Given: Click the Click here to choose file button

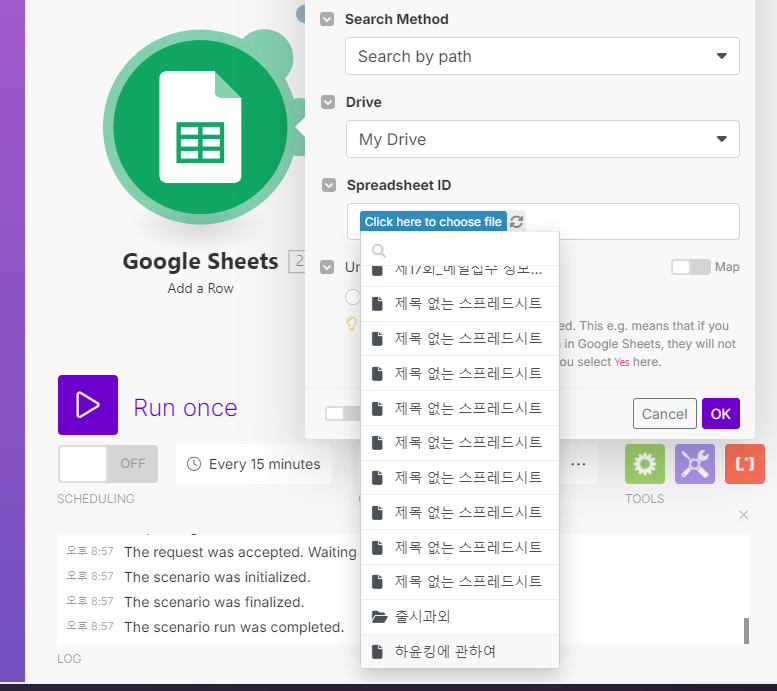Looking at the screenshot, I should [x=433, y=222].
